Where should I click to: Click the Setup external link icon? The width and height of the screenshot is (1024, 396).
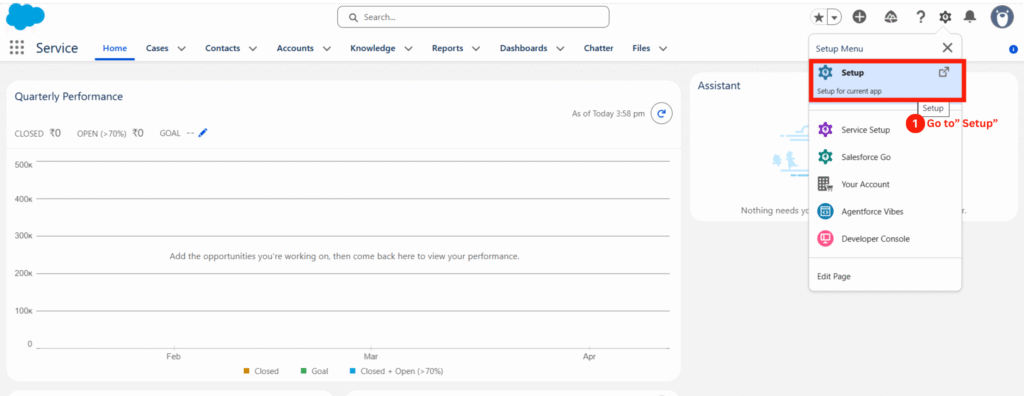point(944,73)
